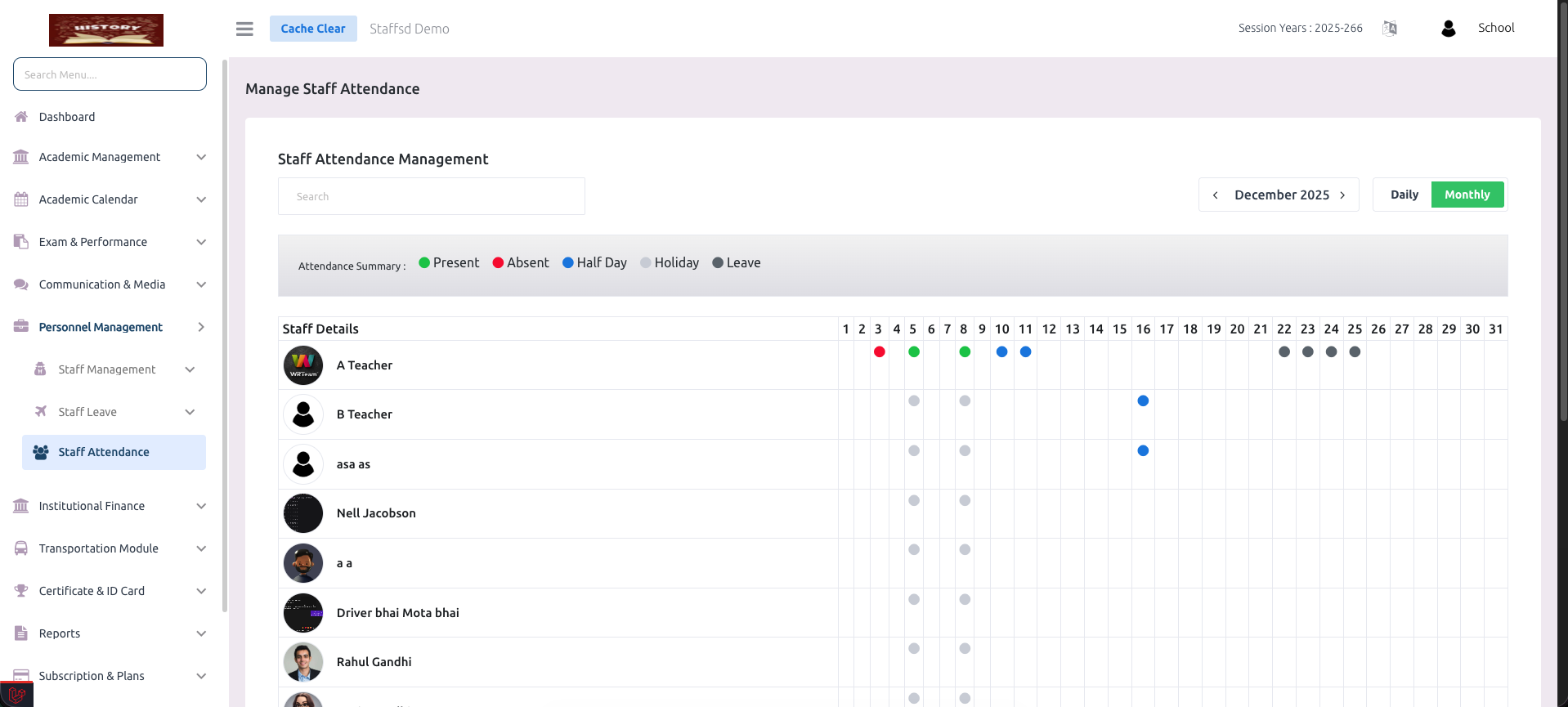Click the staff Search input field
The height and width of the screenshot is (707, 1568).
coord(431,196)
